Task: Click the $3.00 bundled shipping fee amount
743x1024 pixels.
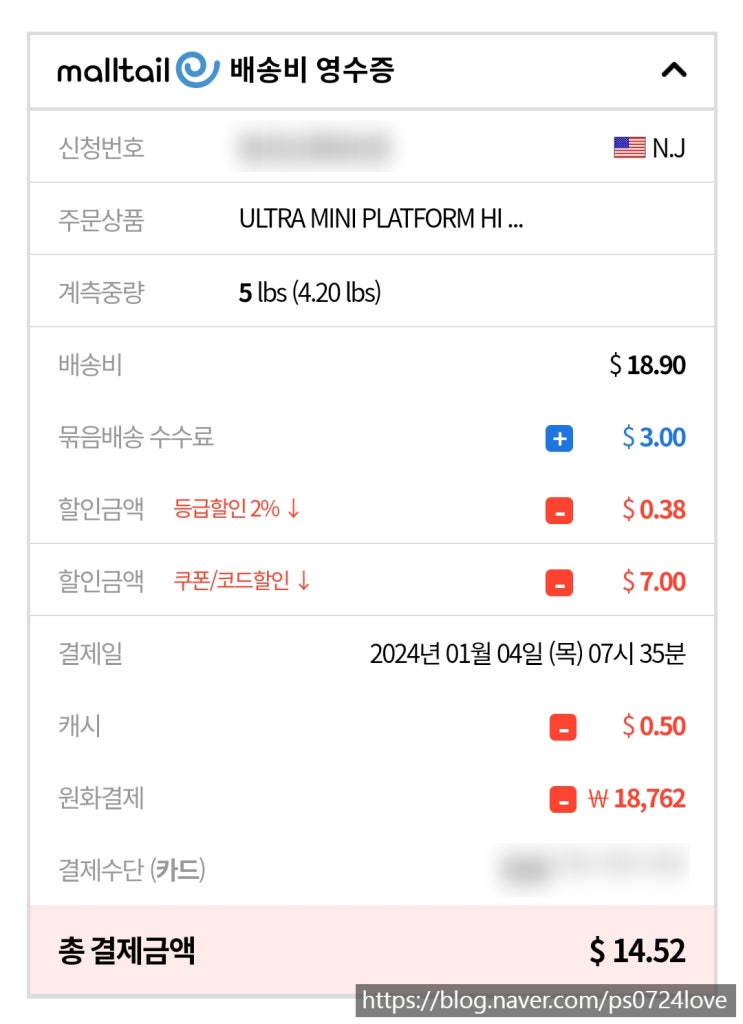Action: point(653,437)
